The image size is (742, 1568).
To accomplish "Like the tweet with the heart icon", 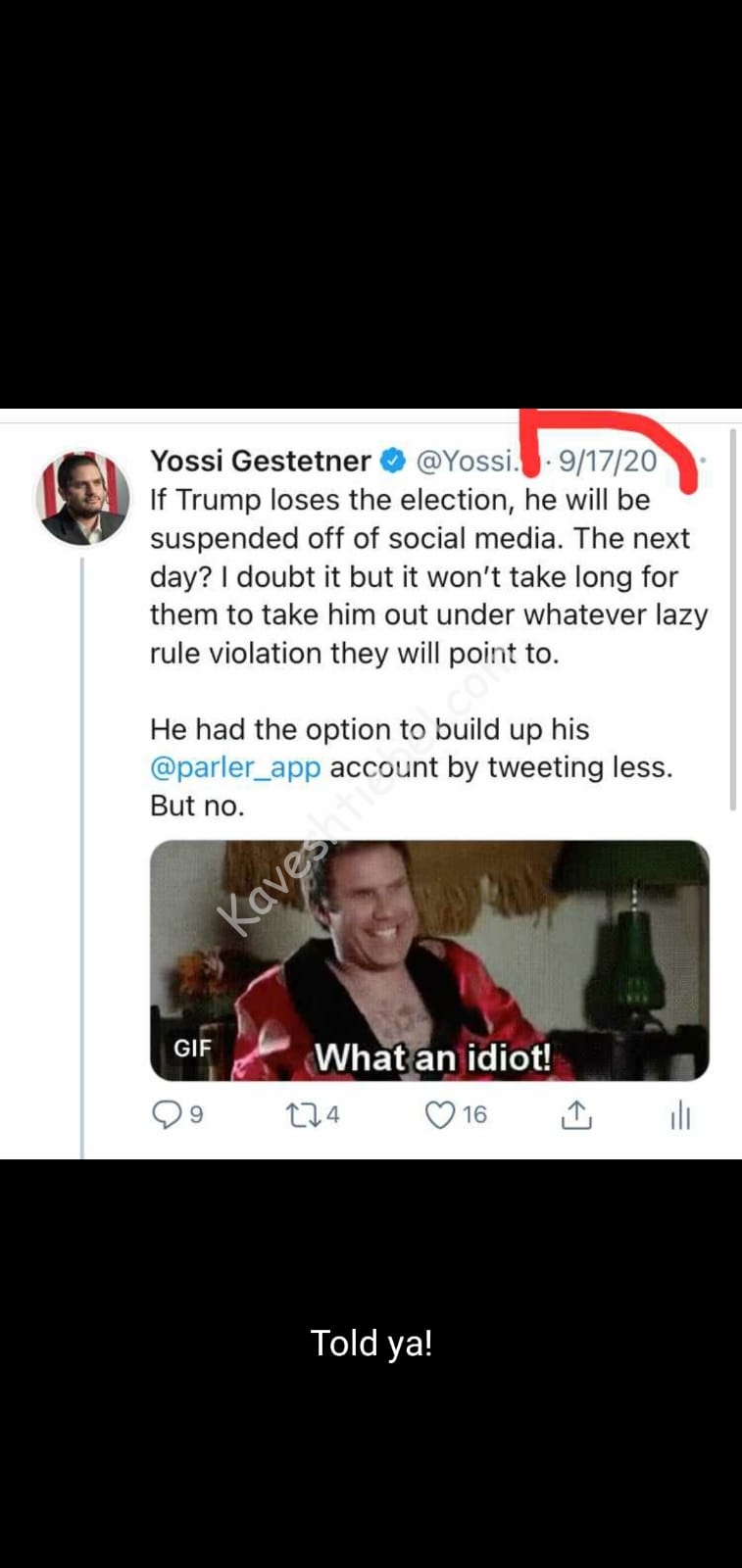I will tap(440, 1114).
